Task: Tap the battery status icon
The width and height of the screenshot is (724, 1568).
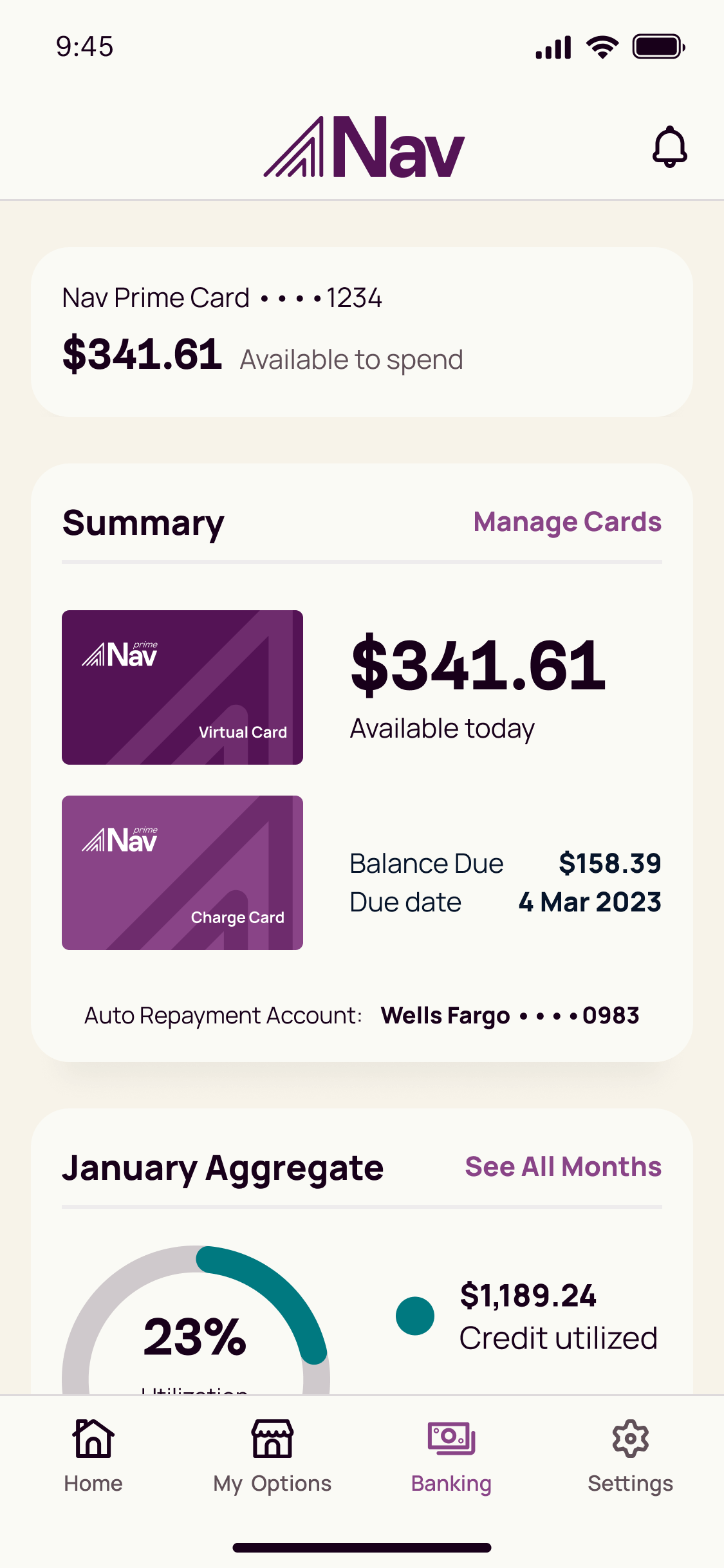Action: [658, 47]
